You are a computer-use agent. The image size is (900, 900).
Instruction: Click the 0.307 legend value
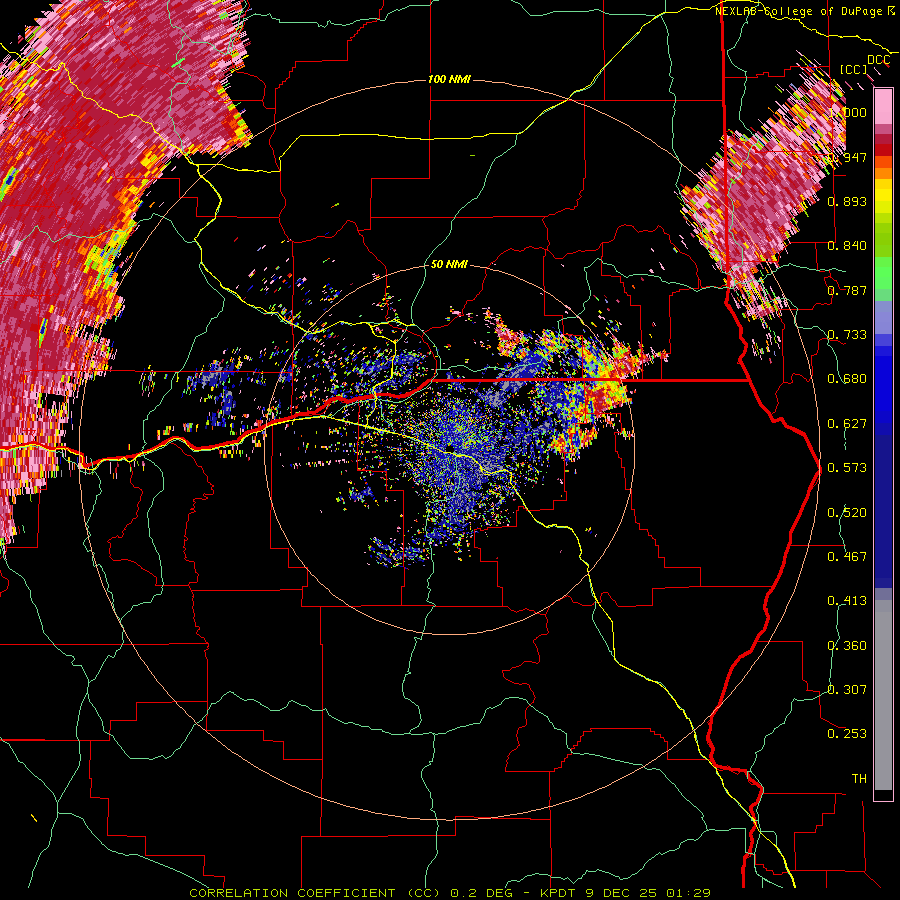pyautogui.click(x=847, y=690)
